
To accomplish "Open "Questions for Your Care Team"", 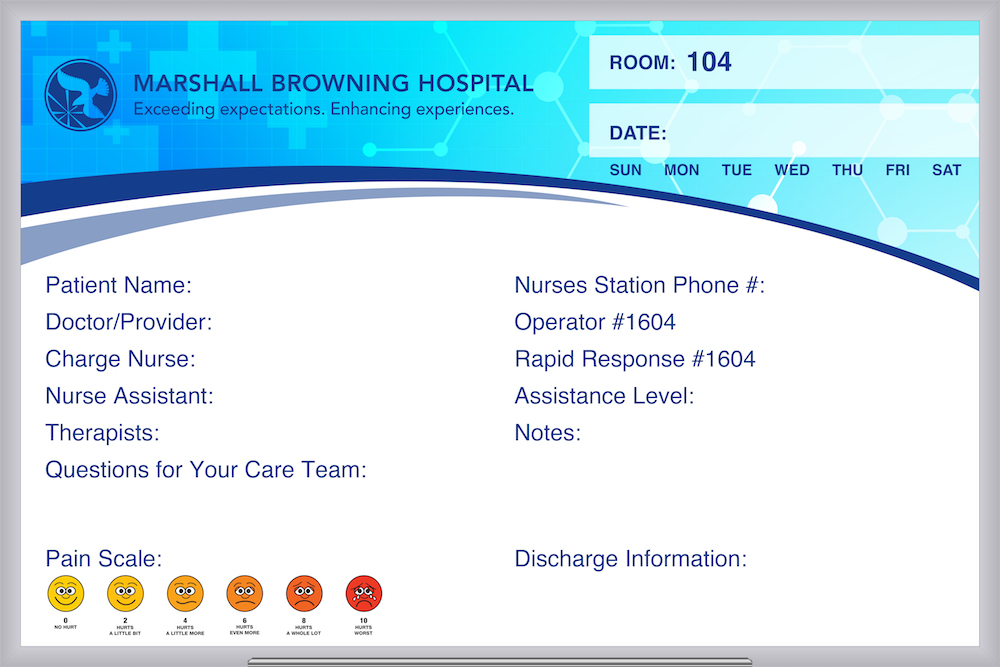I will click(205, 470).
